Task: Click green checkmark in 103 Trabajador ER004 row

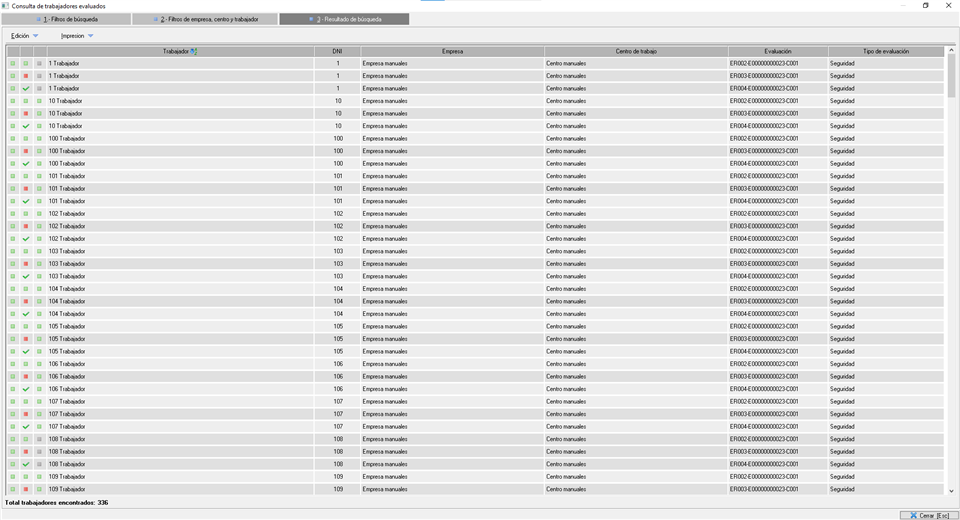Action: (x=26, y=276)
